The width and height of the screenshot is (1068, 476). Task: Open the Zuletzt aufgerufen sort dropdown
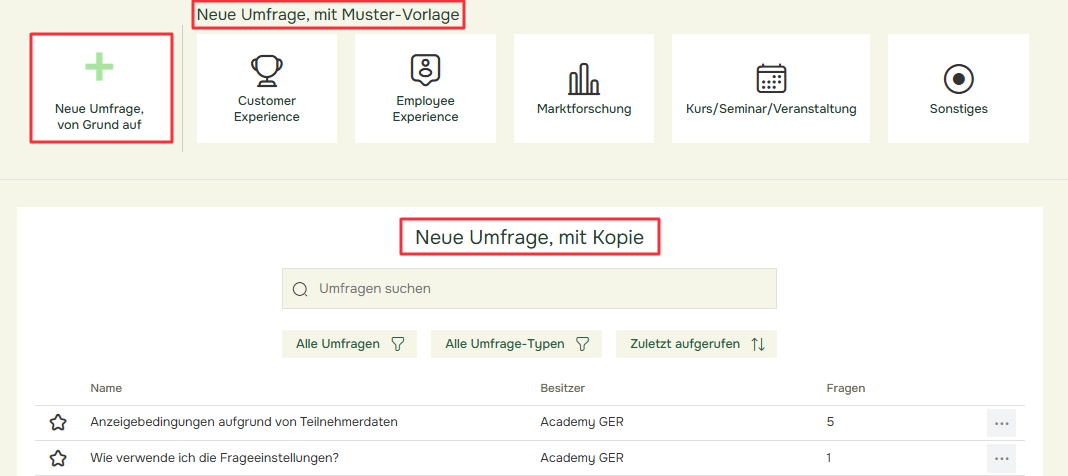pos(696,344)
